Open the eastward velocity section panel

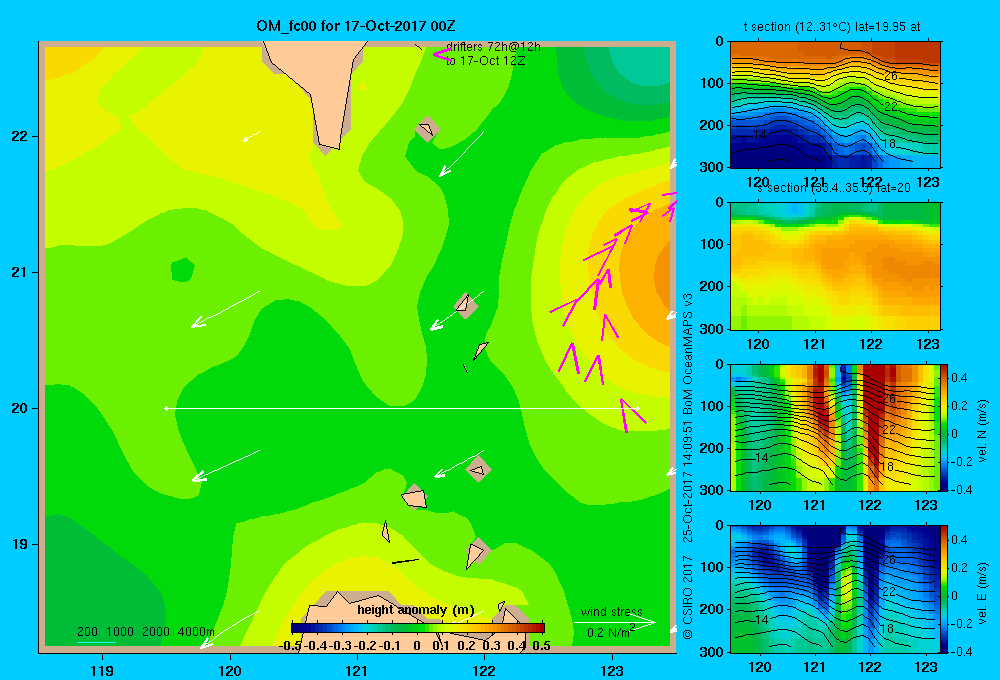pyautogui.click(x=835, y=589)
